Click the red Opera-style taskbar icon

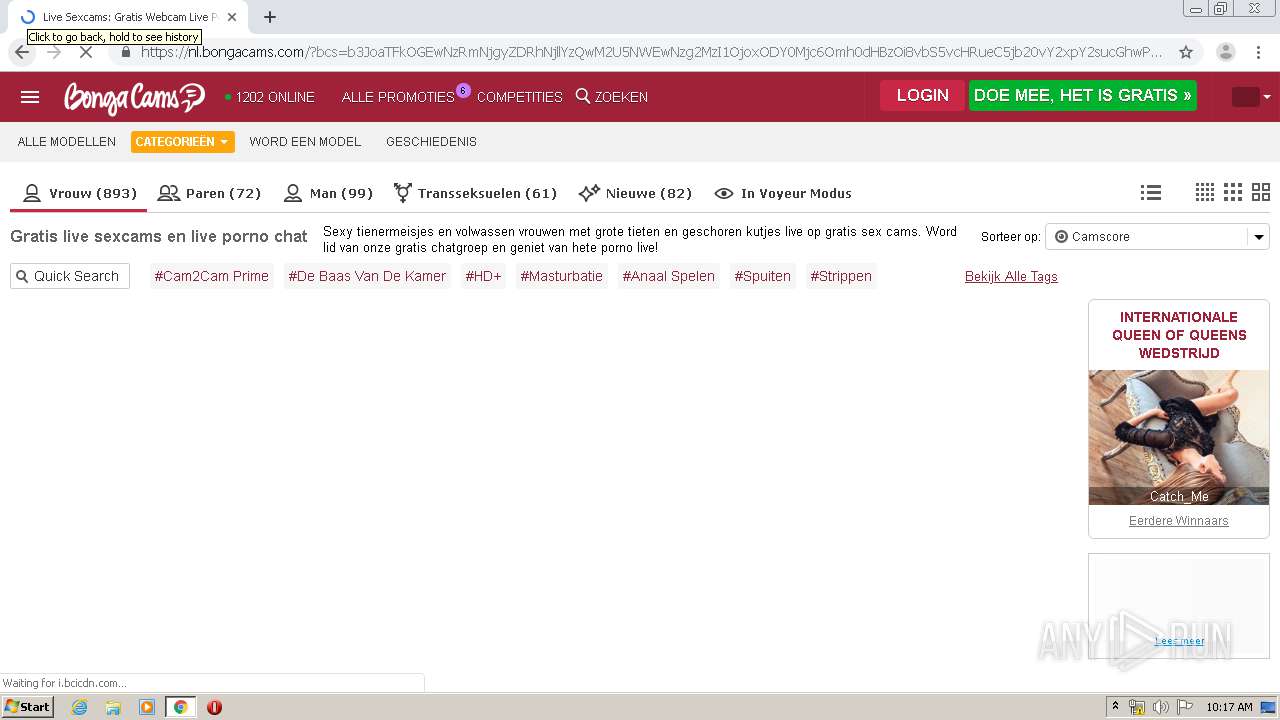click(x=214, y=707)
